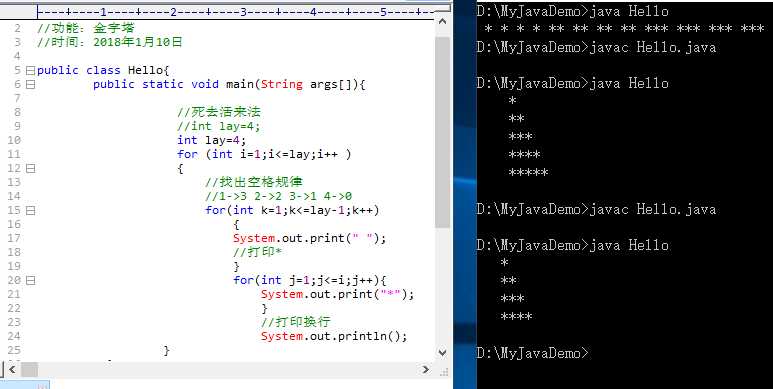Click the editor horizontal scrollbar right arrow
773x389 pixels.
click(425, 369)
